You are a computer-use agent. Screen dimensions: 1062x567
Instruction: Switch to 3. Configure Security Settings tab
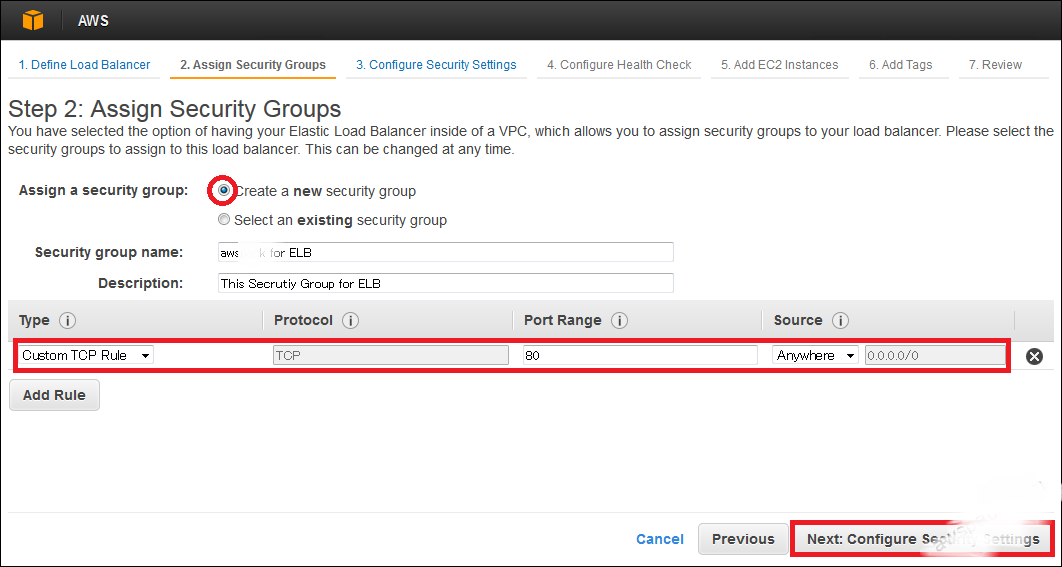coord(436,65)
